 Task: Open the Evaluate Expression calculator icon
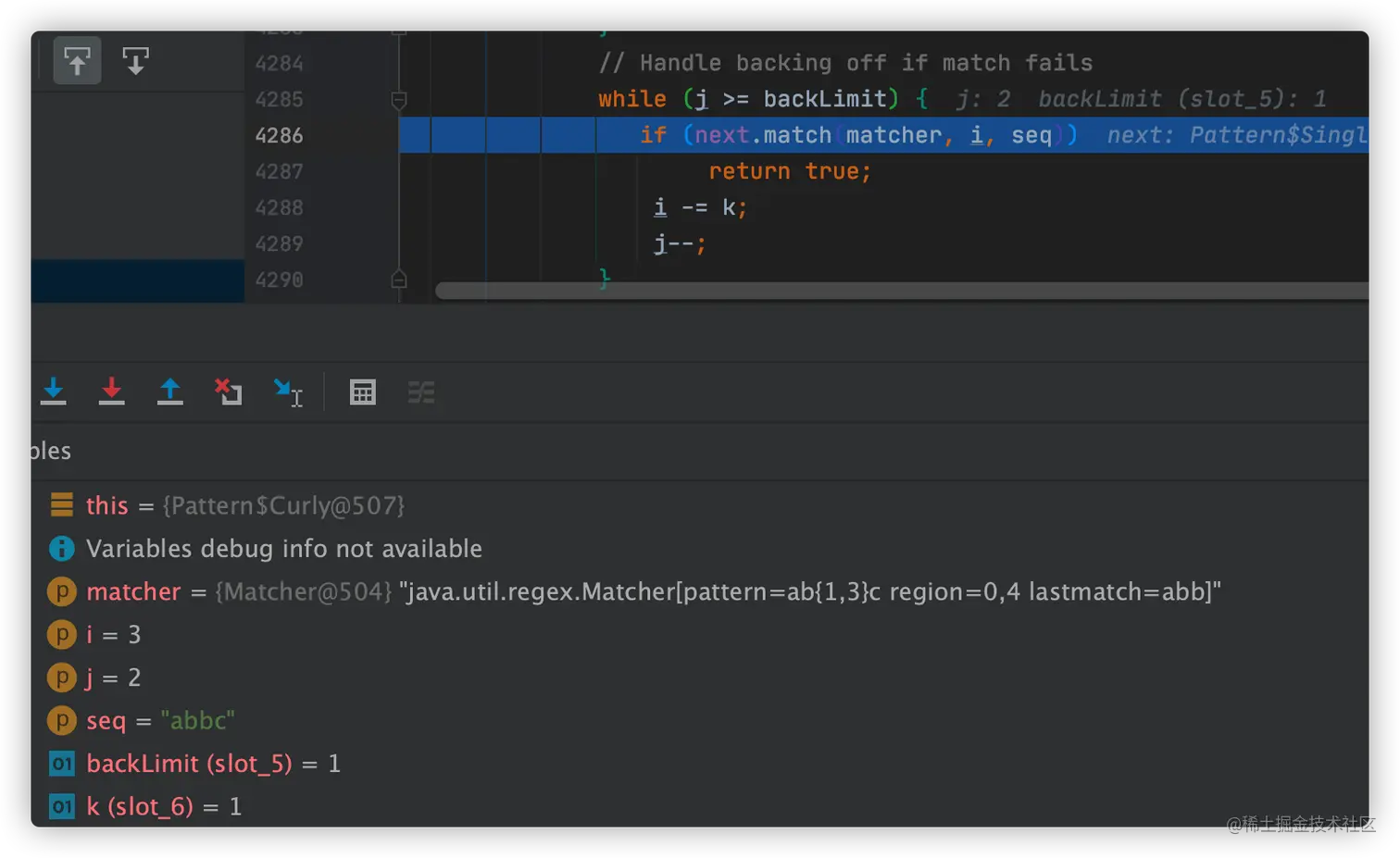(x=363, y=392)
